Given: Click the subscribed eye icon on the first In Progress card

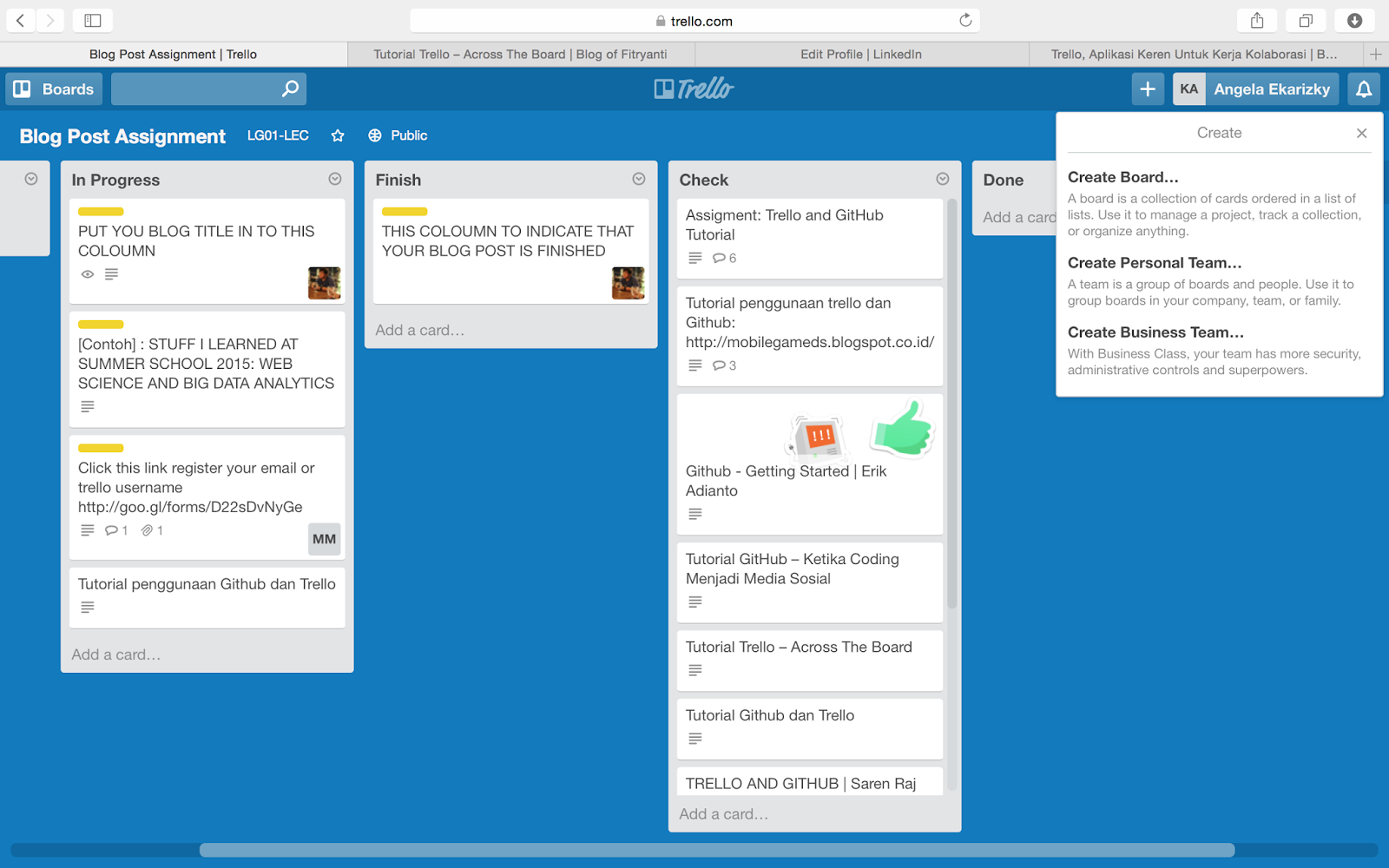Looking at the screenshot, I should pyautogui.click(x=88, y=274).
